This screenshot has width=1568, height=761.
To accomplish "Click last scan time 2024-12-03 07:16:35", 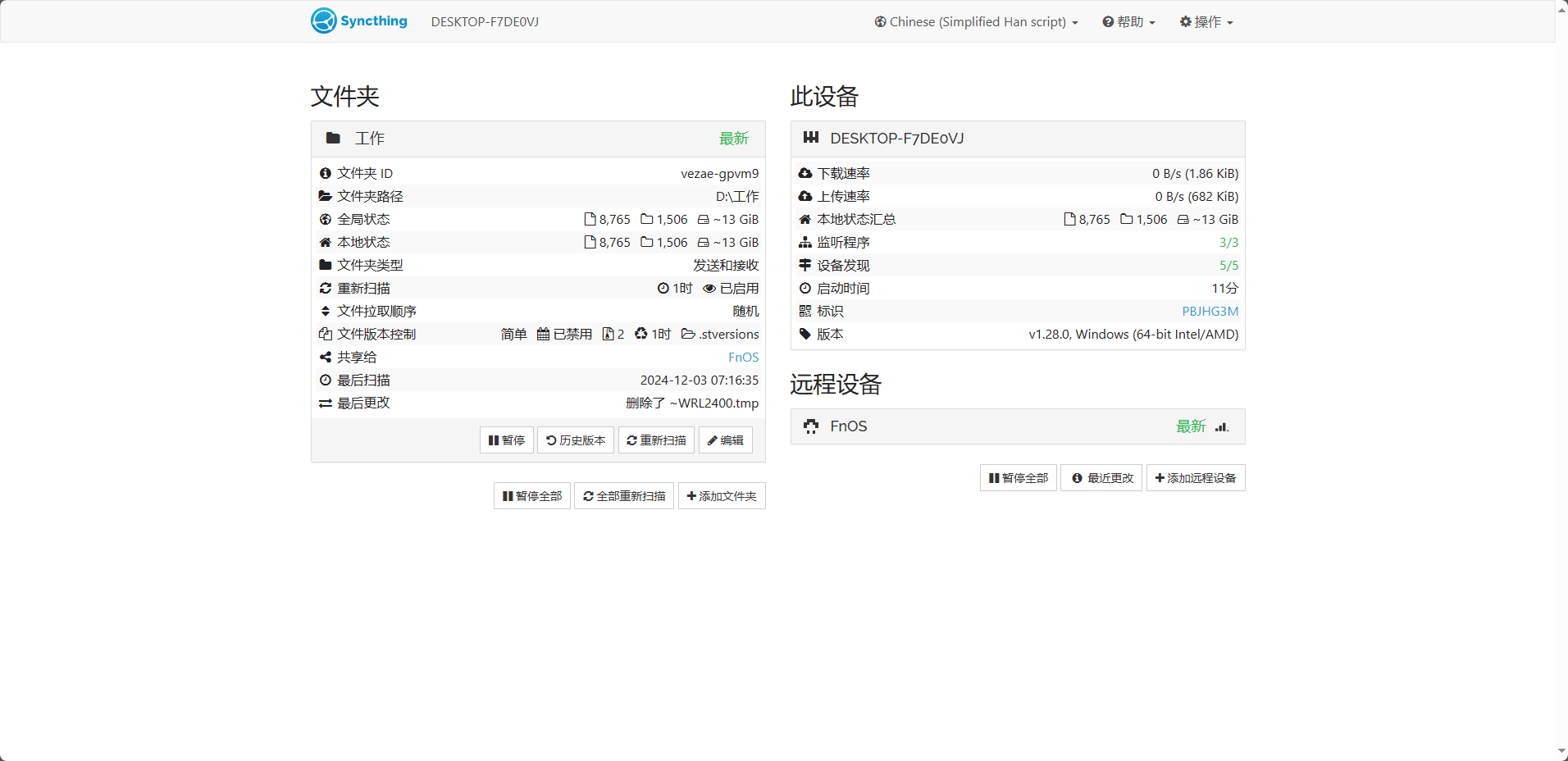I will coord(699,380).
